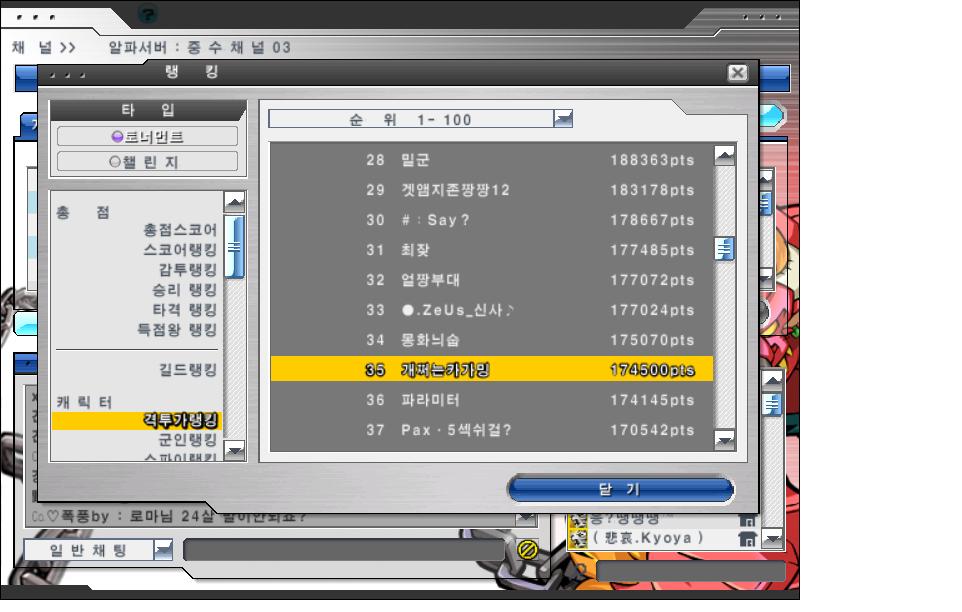Click category list scrollbar down arrow
Viewport: 962px width, 612px height.
click(234, 450)
